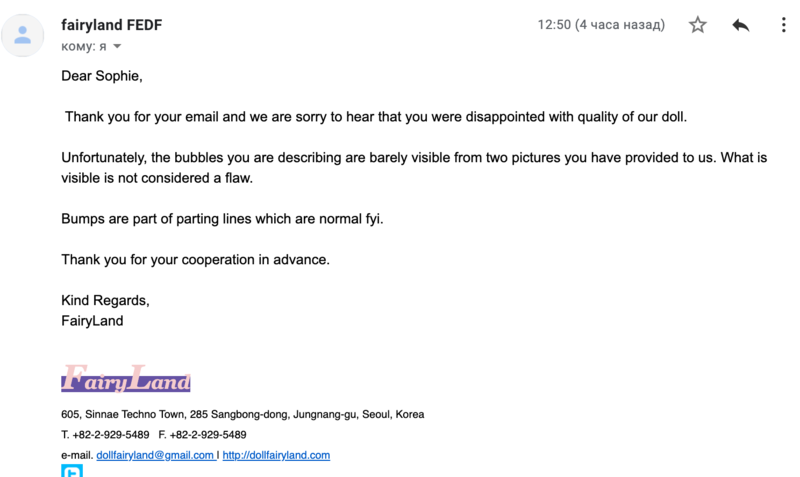Screen dimensions: 800x477
Task: Click the sender name fairyland FEDF
Action: pos(112,25)
